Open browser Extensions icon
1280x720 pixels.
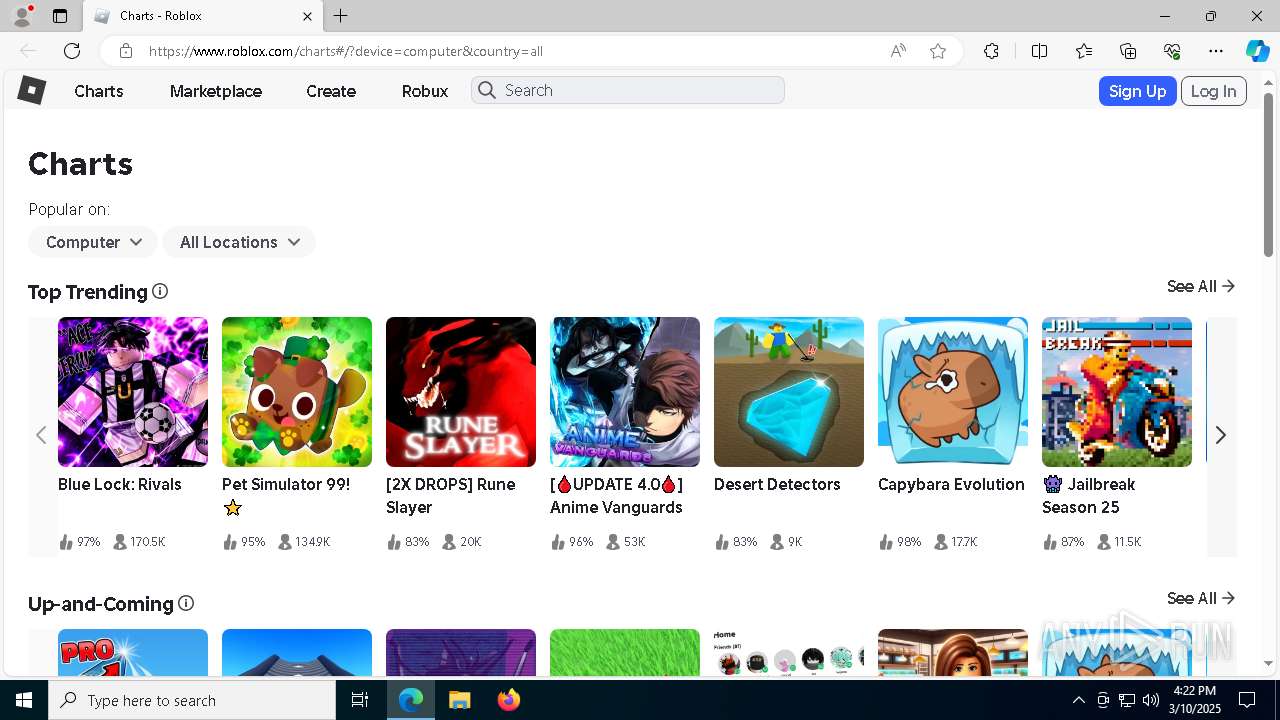click(991, 51)
